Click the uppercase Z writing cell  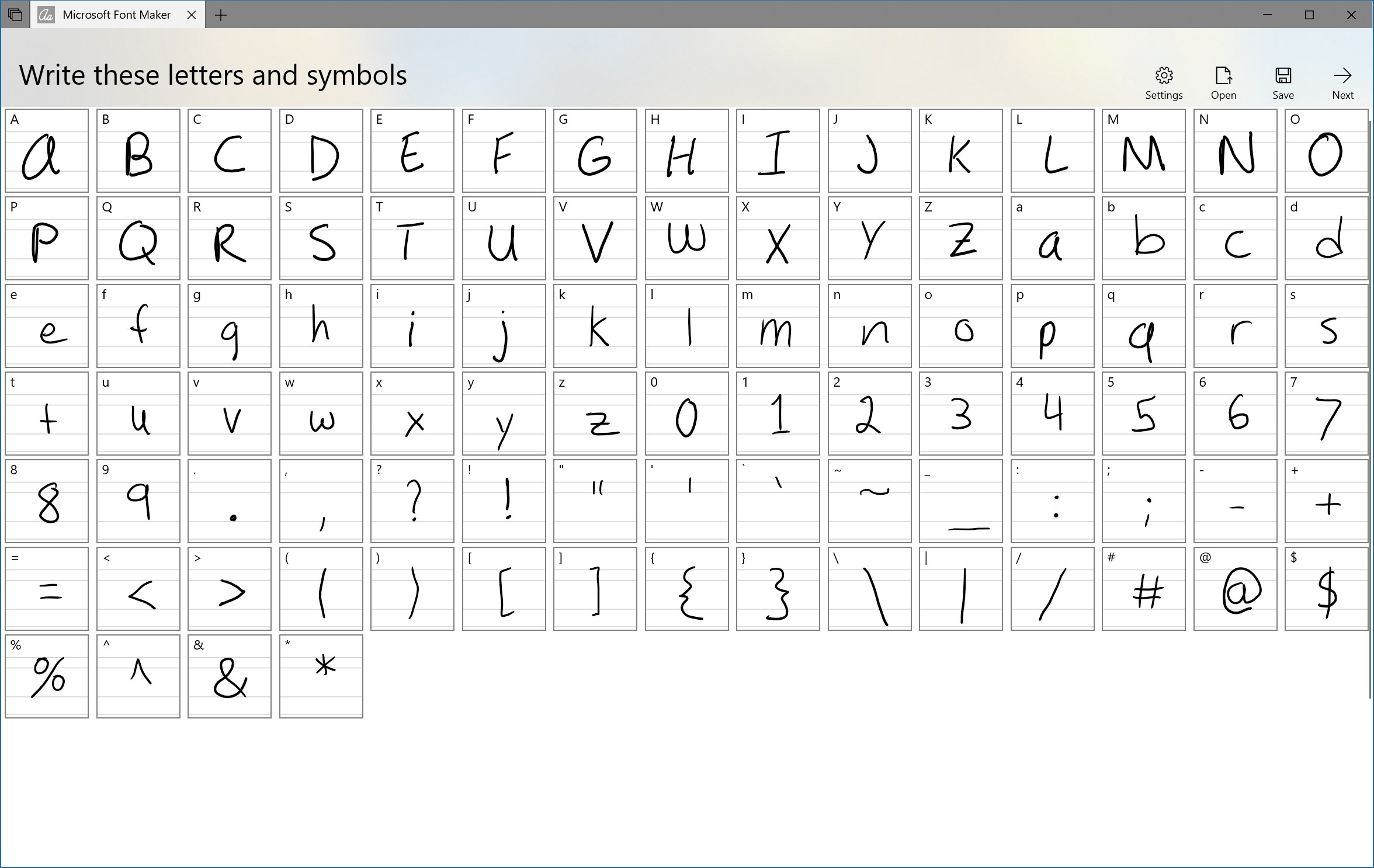pyautogui.click(x=961, y=238)
